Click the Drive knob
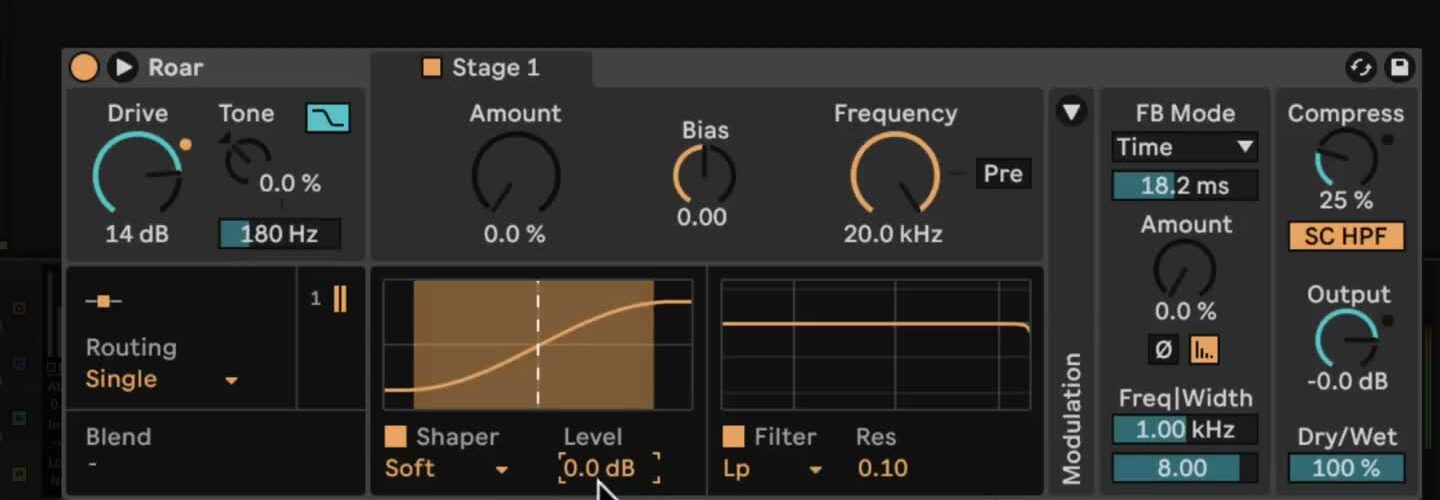 (137, 174)
